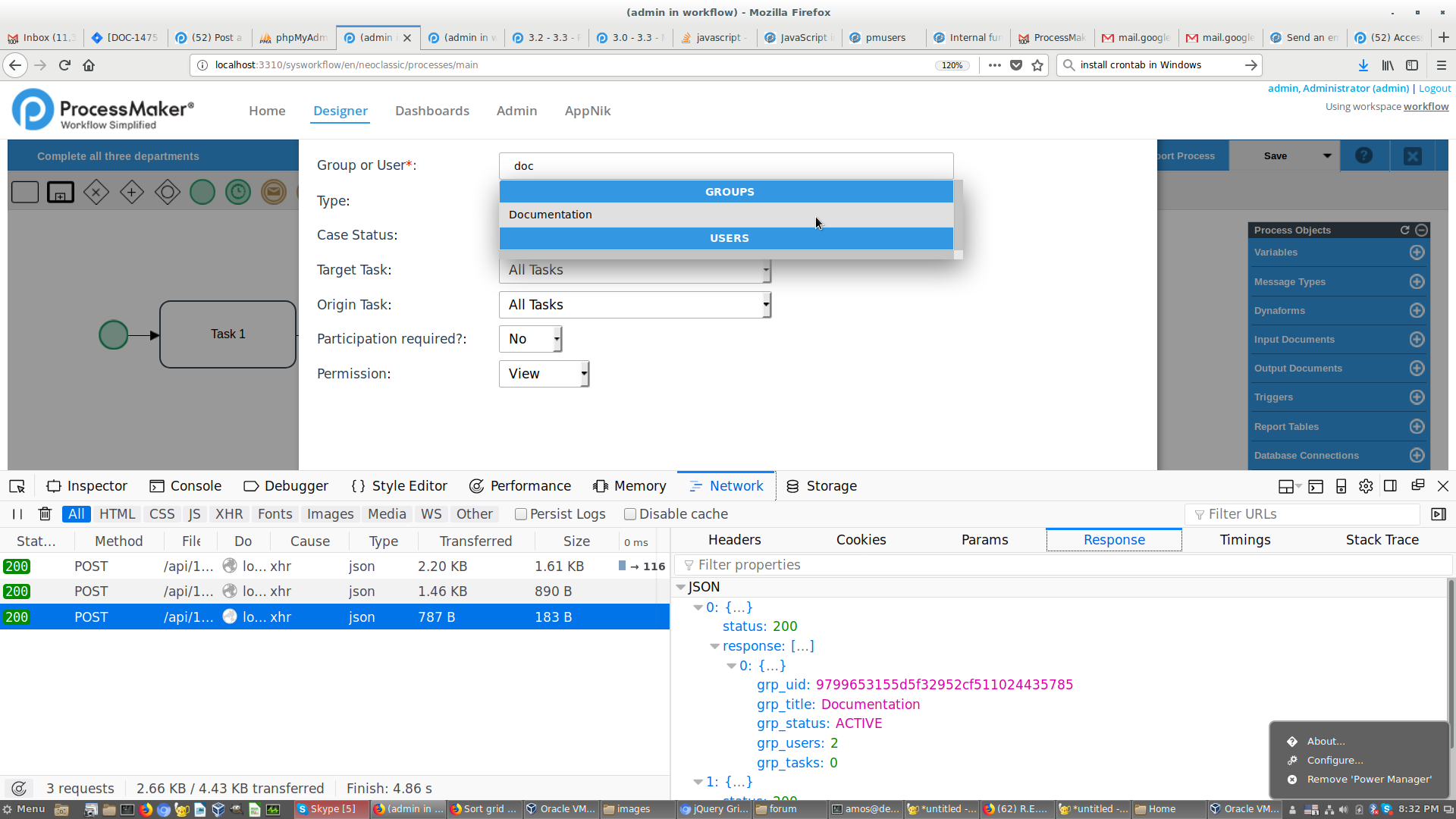Select the Task rectangle shape icon

[x=24, y=191]
